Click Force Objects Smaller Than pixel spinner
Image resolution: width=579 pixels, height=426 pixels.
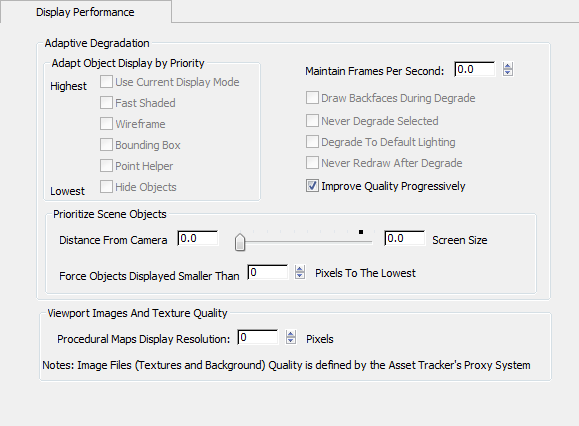click(300, 272)
